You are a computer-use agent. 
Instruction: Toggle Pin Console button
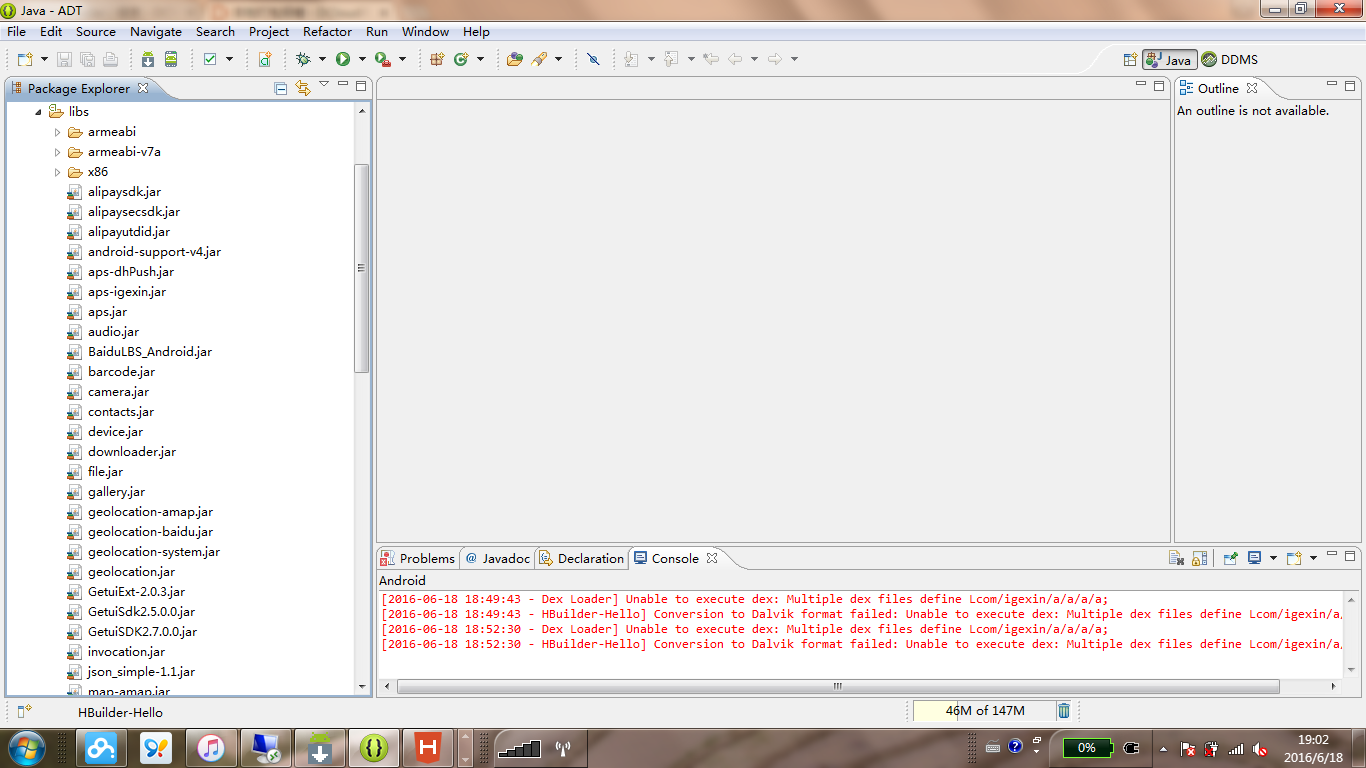click(x=1231, y=558)
